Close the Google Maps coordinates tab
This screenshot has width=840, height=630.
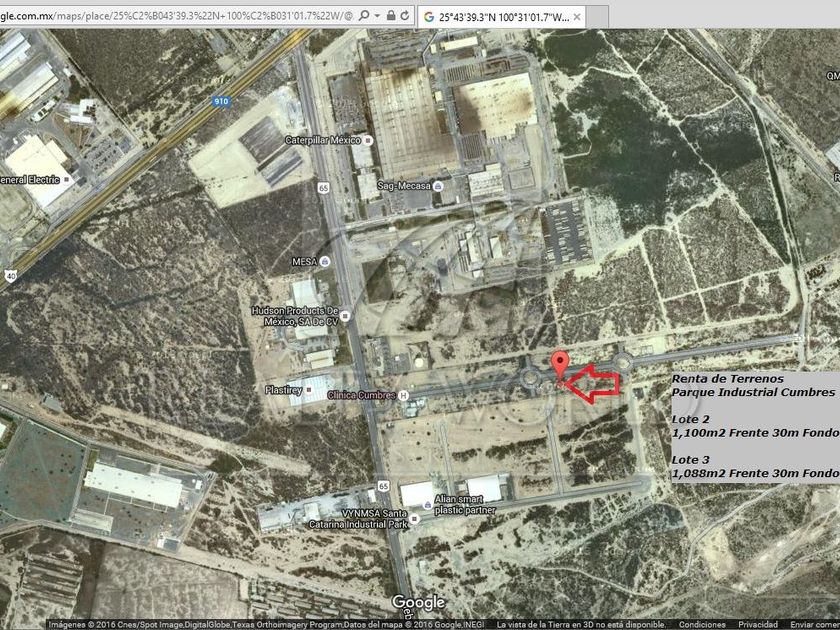(577, 17)
